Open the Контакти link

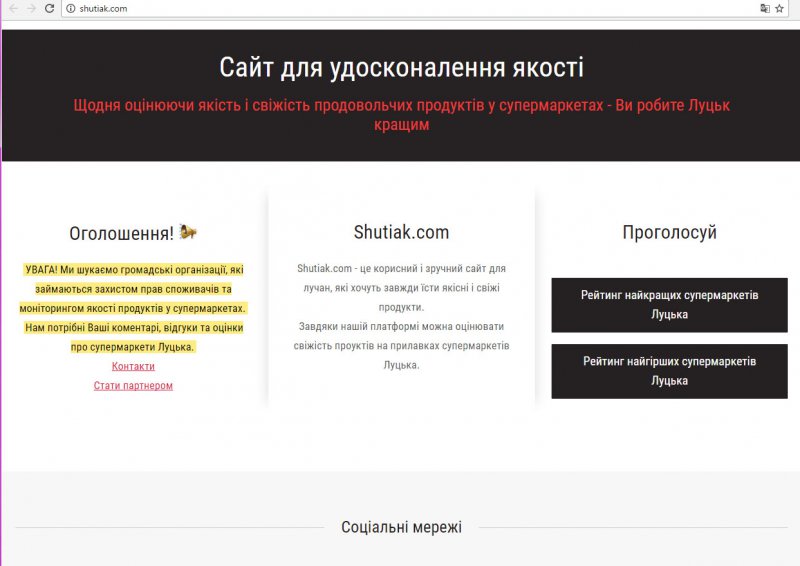pos(133,366)
